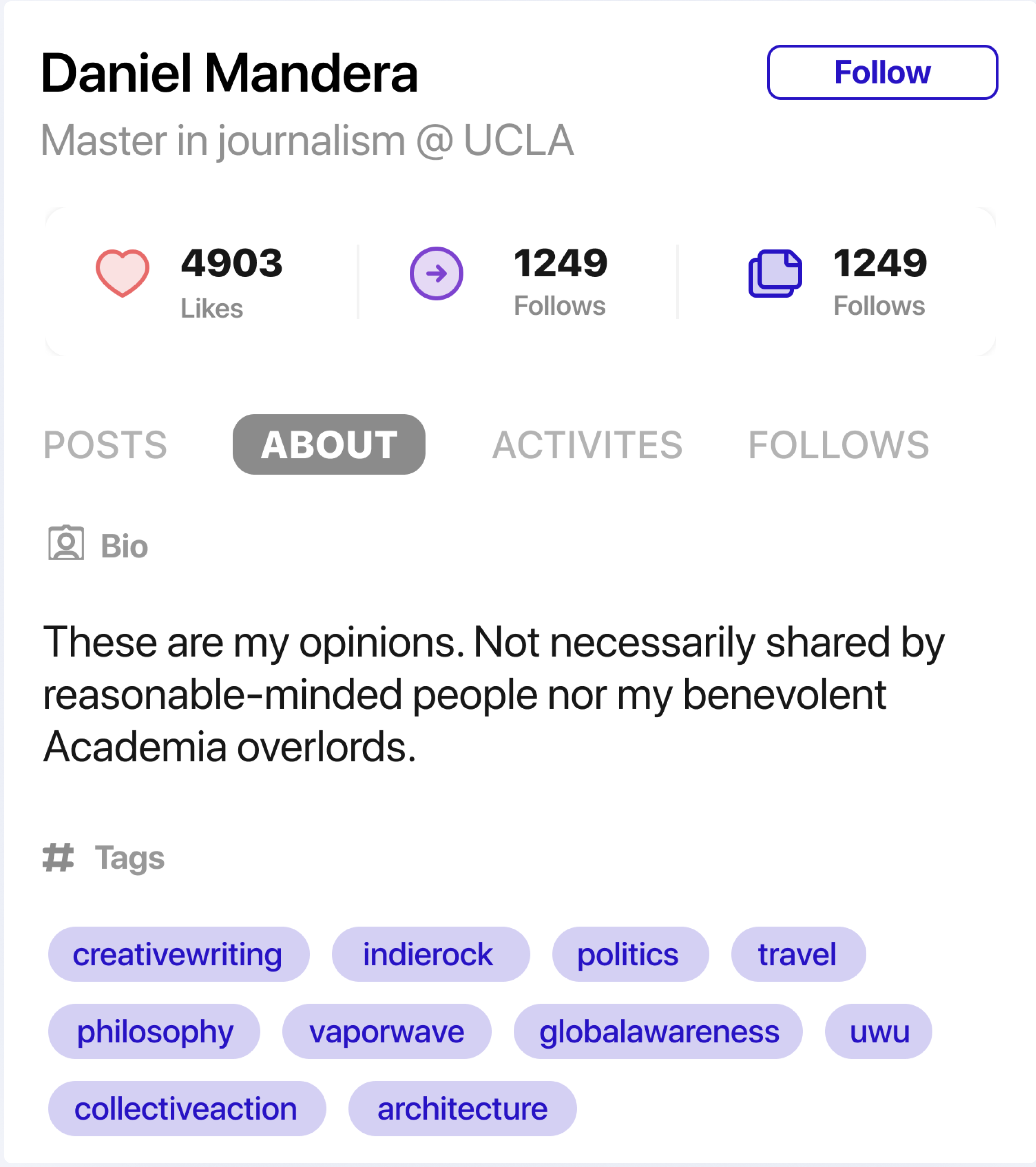
Task: Select the ABOUT tab
Action: point(329,445)
